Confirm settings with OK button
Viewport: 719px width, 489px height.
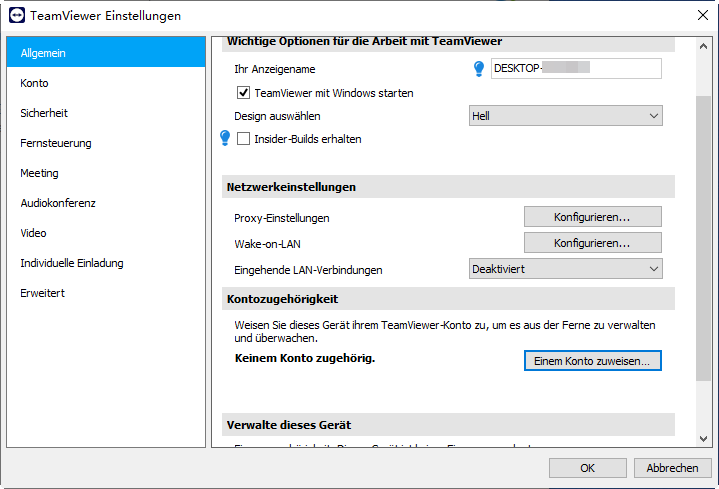(x=587, y=468)
